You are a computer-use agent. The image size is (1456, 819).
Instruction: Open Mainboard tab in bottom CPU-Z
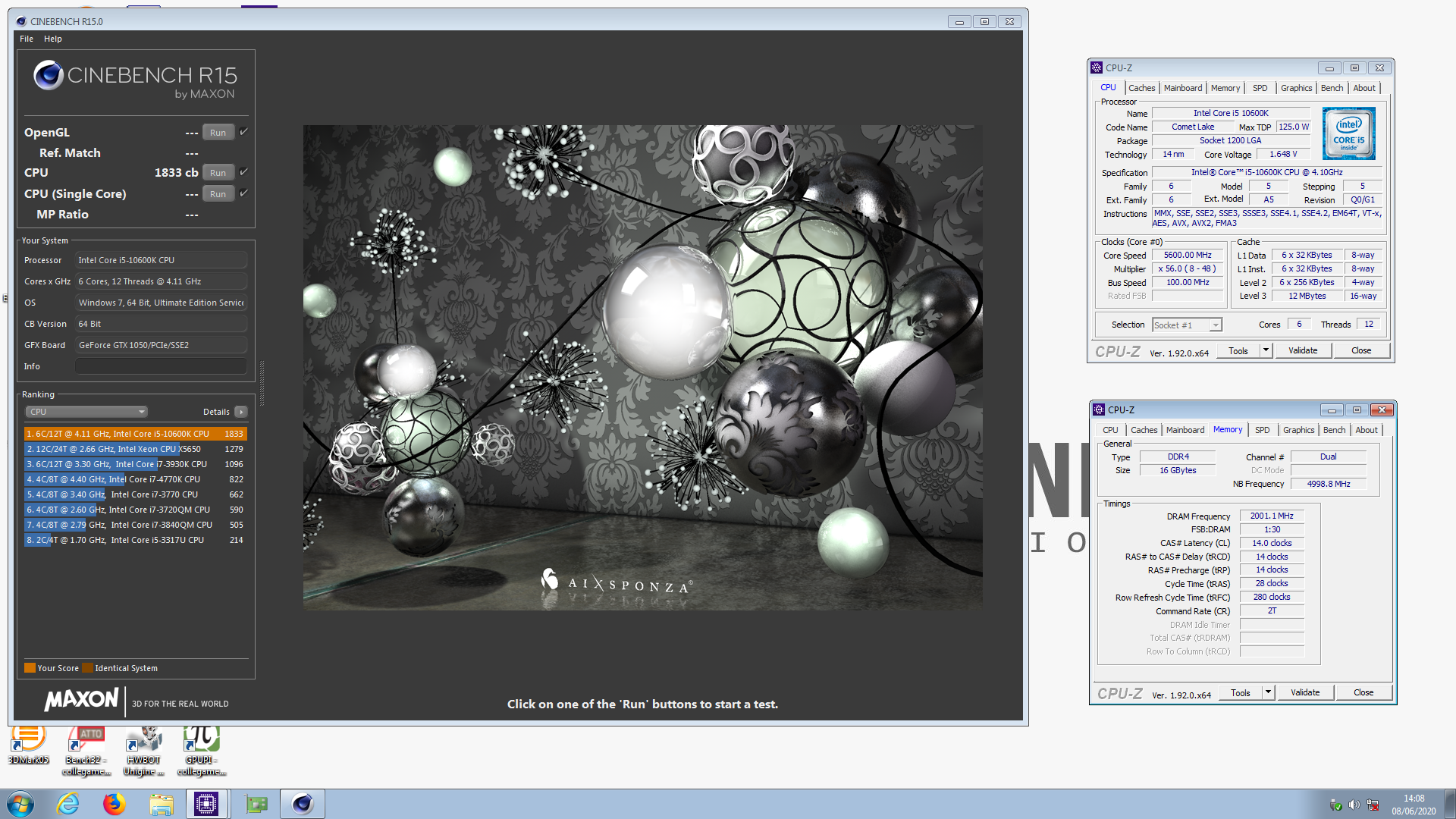pos(1185,430)
